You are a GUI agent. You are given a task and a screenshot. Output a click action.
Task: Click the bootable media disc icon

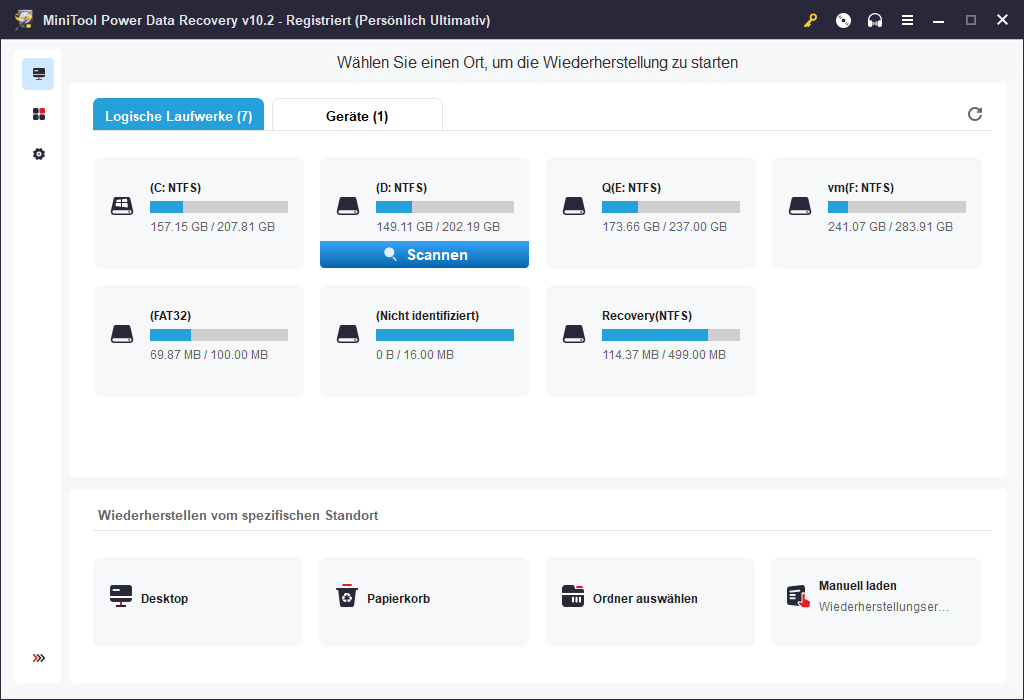(x=843, y=20)
